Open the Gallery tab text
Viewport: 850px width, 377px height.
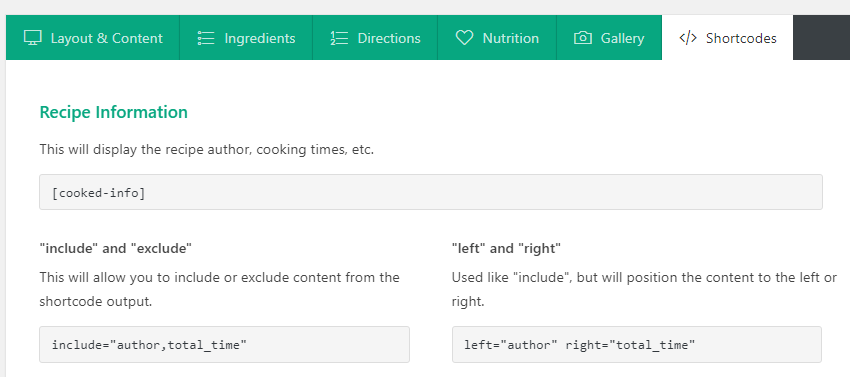622,39
